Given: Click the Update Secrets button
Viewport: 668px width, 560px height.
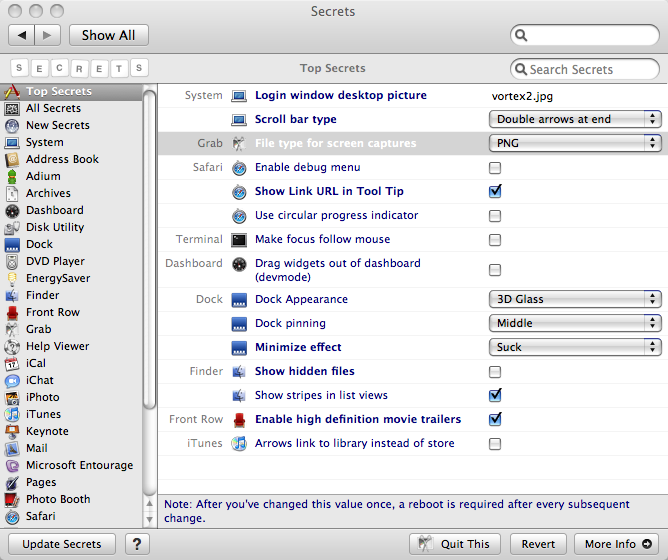Looking at the screenshot, I should [x=62, y=544].
